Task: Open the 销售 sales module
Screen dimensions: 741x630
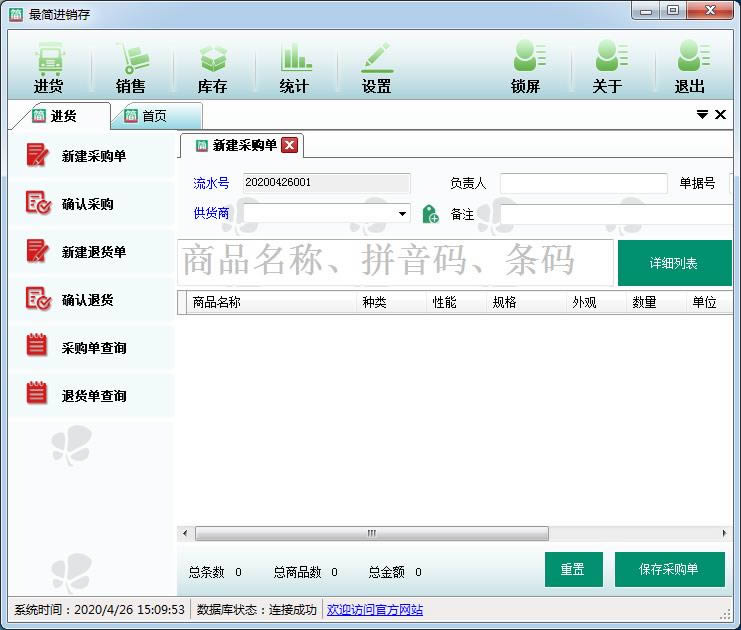Action: coord(131,68)
